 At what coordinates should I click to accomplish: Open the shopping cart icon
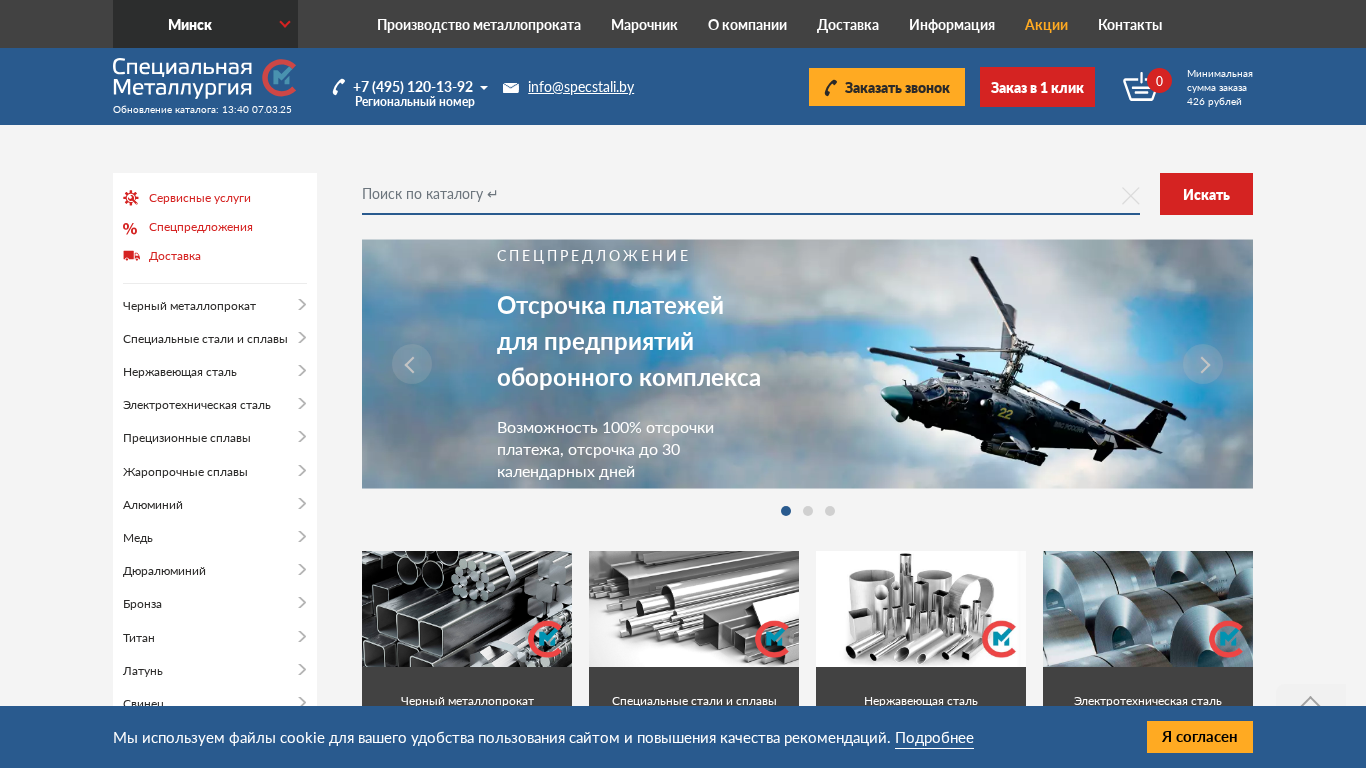point(1139,87)
